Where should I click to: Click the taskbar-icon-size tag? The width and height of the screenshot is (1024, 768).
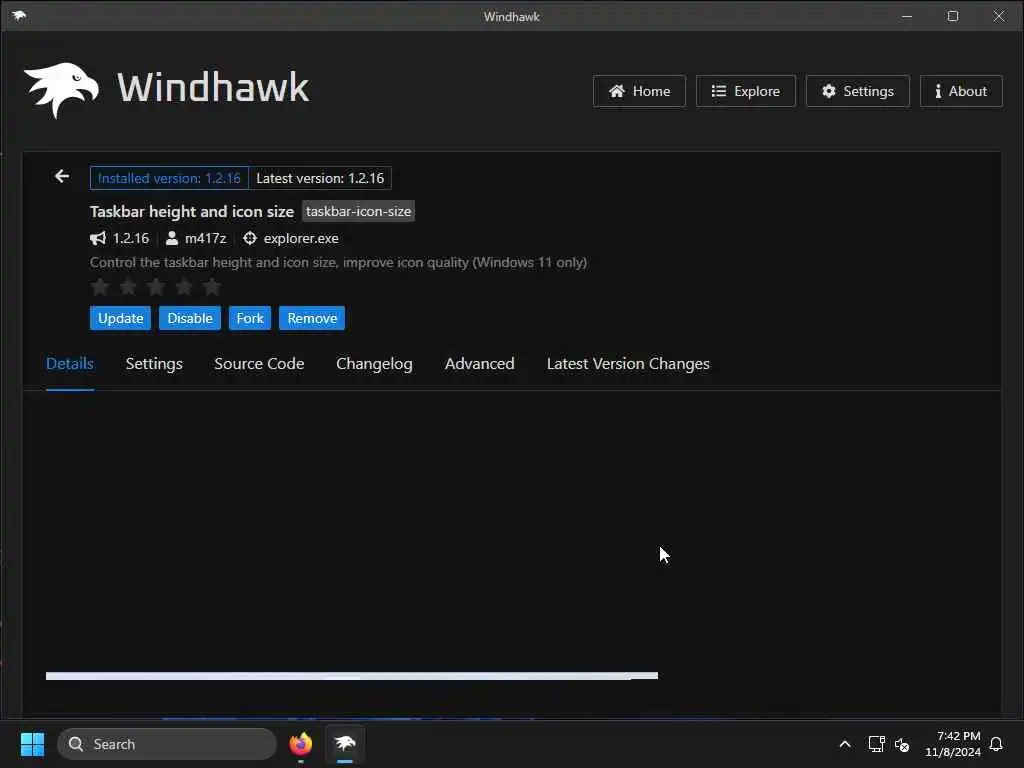tap(359, 211)
